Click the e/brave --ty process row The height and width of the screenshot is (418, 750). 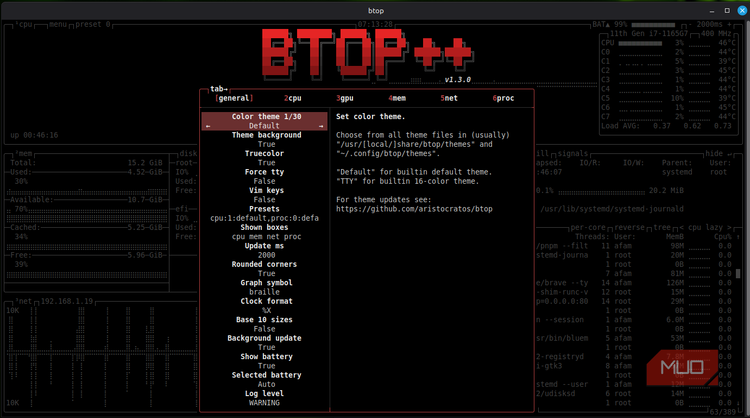pos(634,283)
